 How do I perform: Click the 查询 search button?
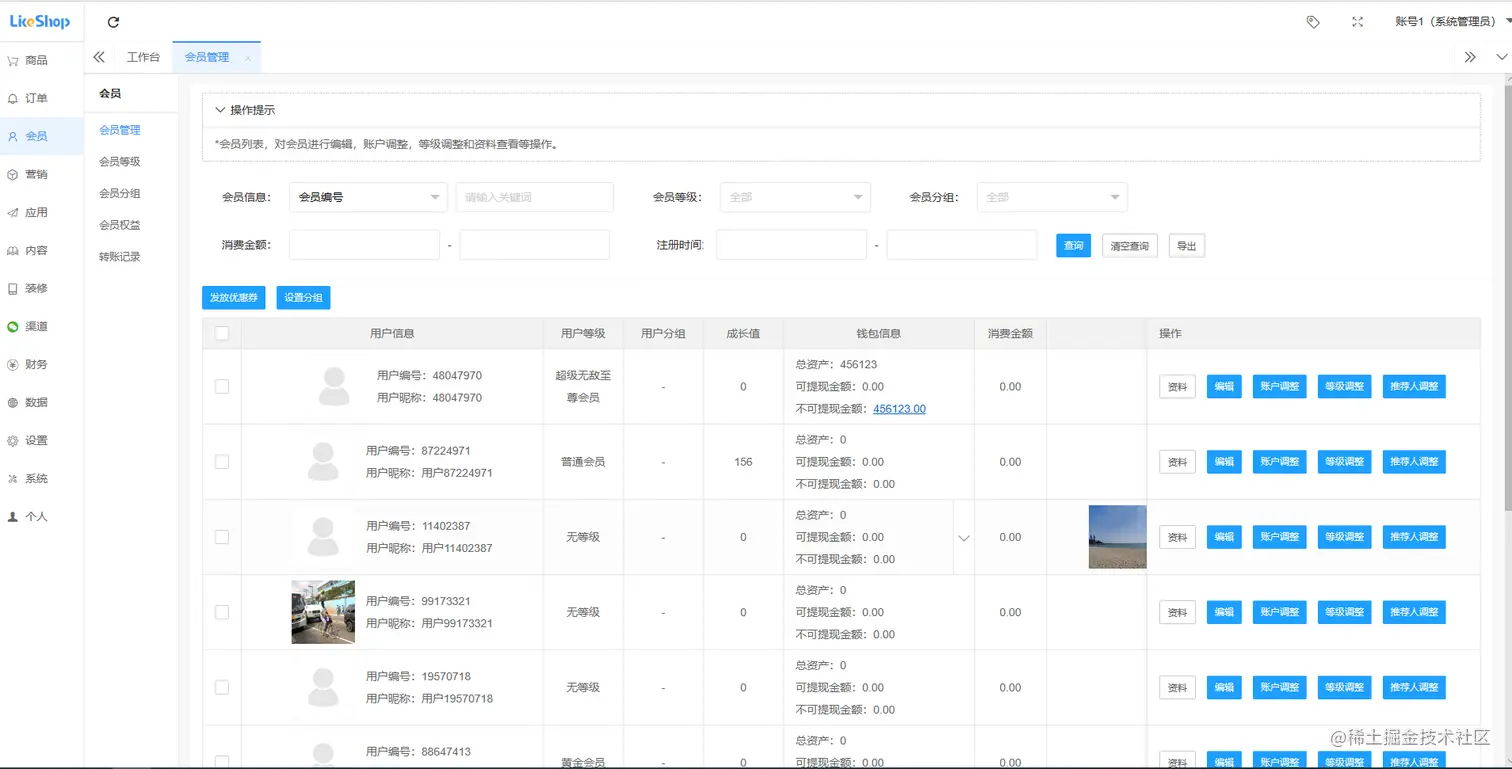pos(1073,245)
